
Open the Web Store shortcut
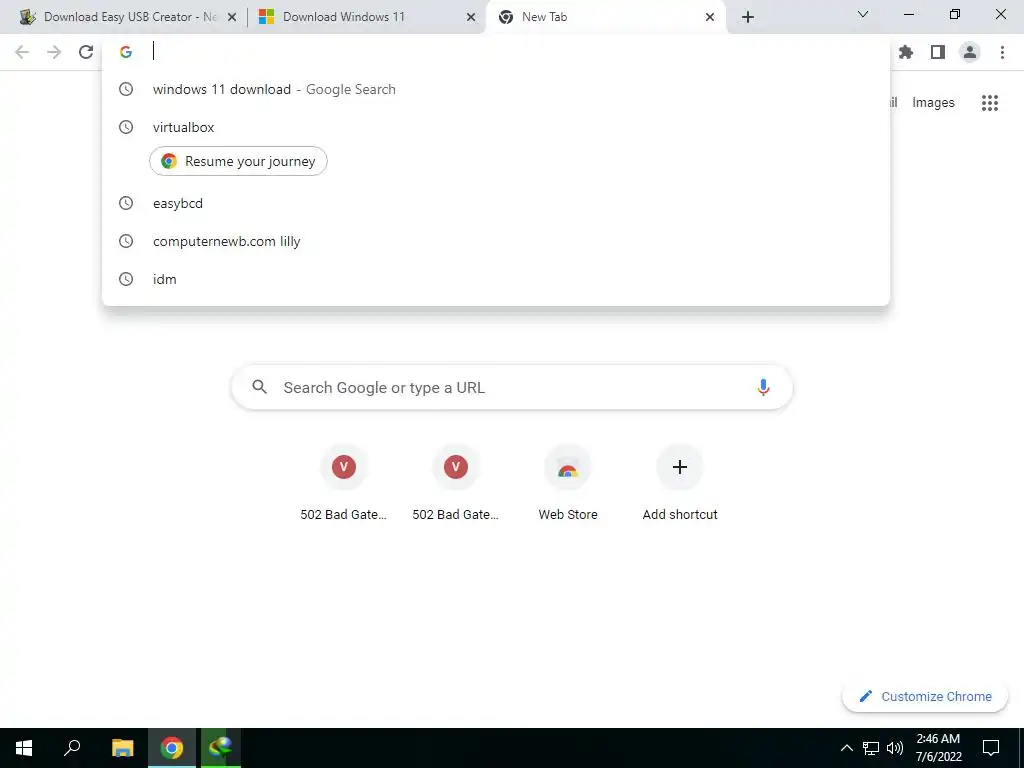pyautogui.click(x=568, y=483)
